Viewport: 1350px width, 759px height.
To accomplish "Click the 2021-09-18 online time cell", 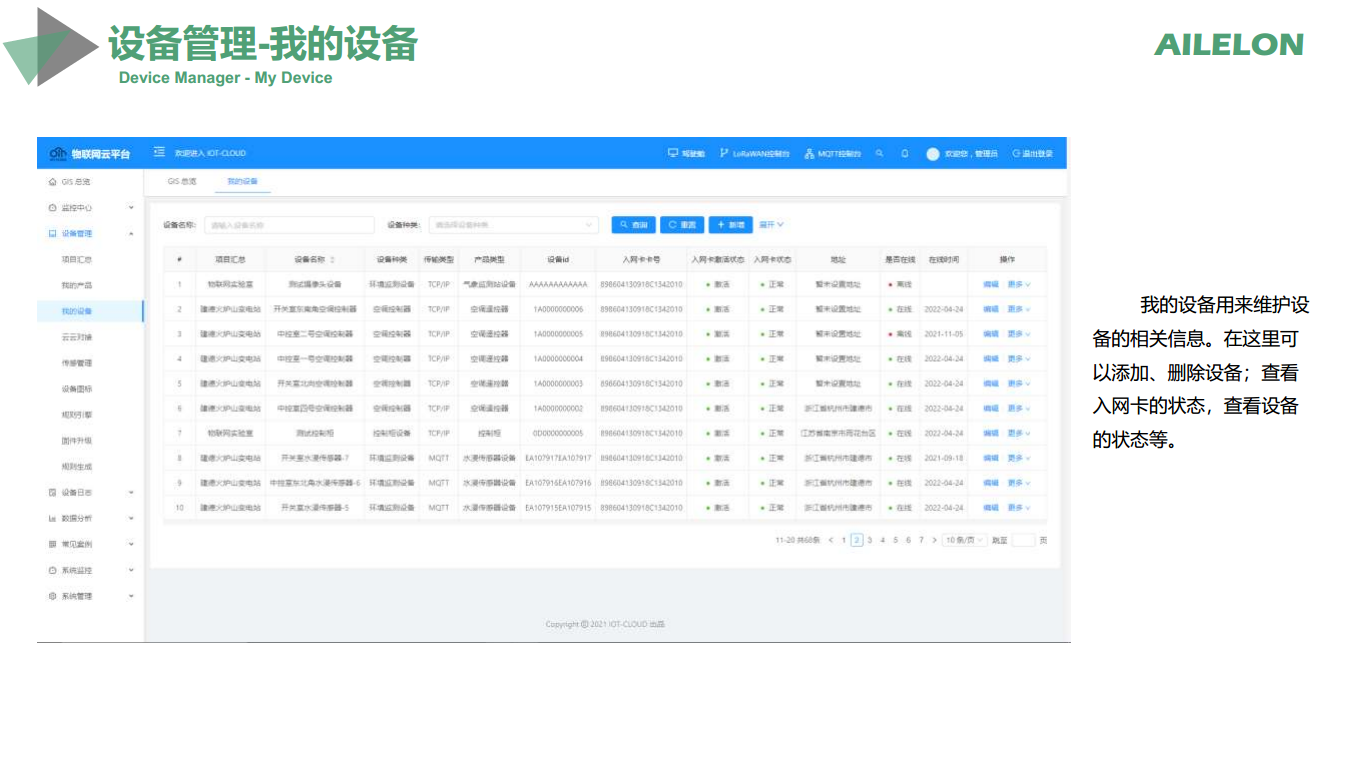I will coord(944,458).
